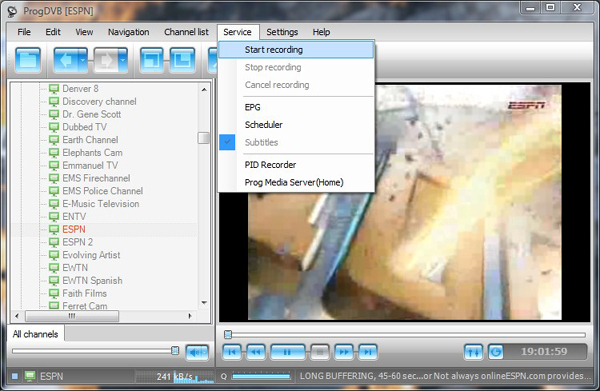600x391 pixels.
Task: Switch to the All channels tab
Action: click(x=36, y=334)
